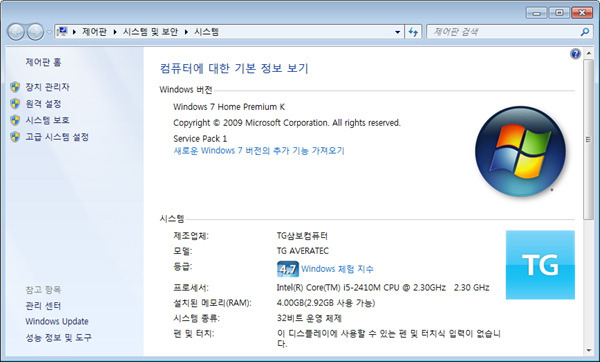Open 성능 정보 및 도구 link
This screenshot has height=362, width=600.
tap(59, 338)
